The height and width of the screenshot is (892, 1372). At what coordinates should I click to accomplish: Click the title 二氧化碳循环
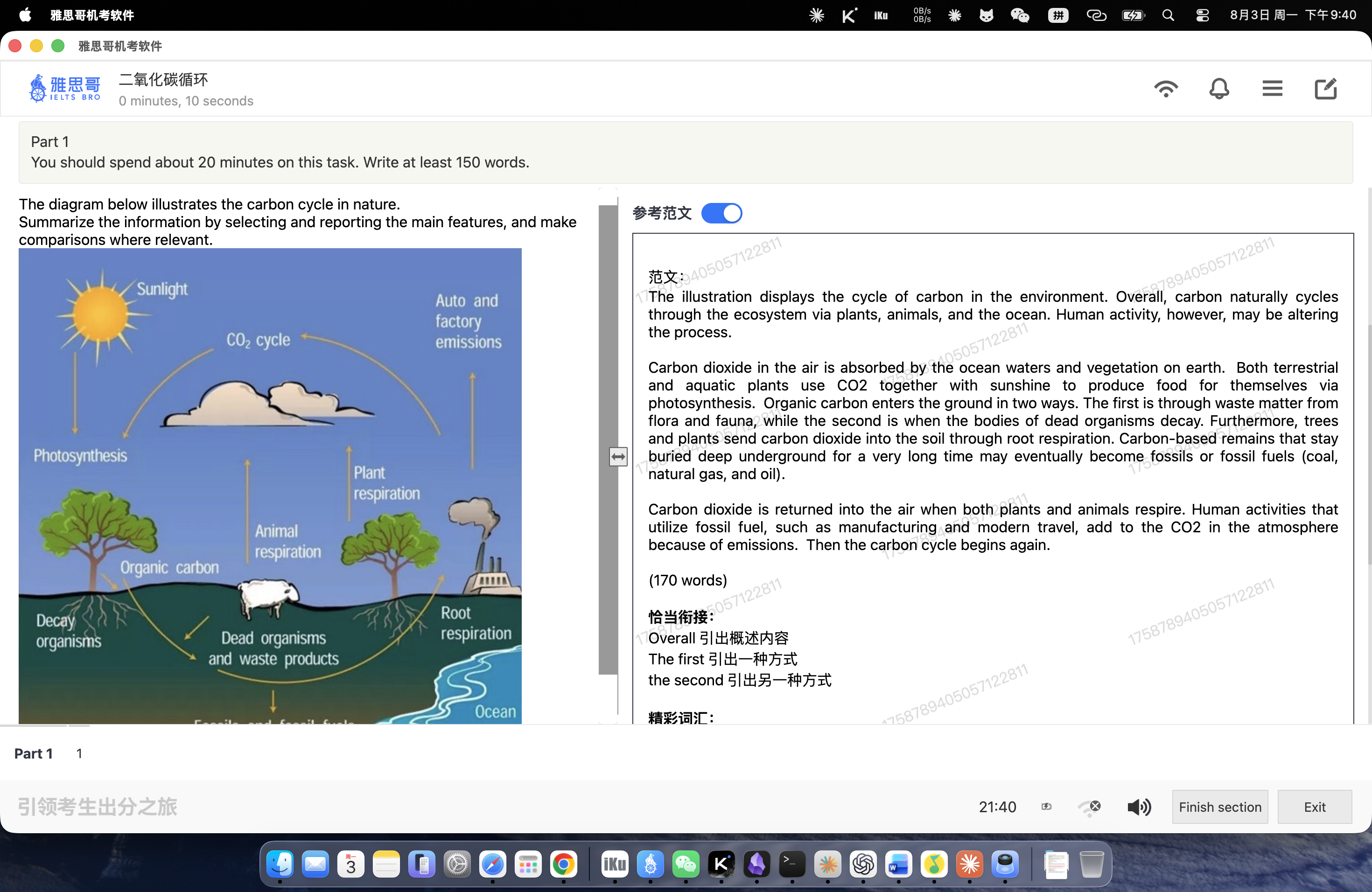point(163,79)
